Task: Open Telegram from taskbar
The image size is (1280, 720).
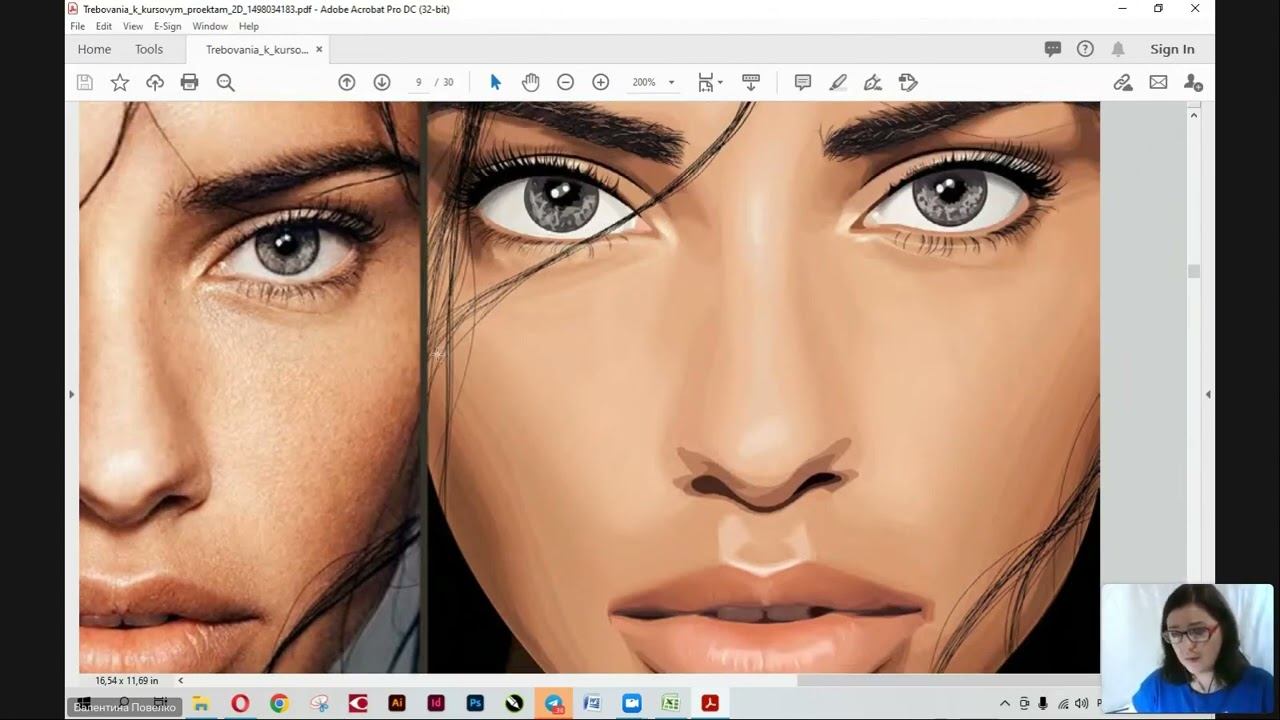Action: pos(554,703)
